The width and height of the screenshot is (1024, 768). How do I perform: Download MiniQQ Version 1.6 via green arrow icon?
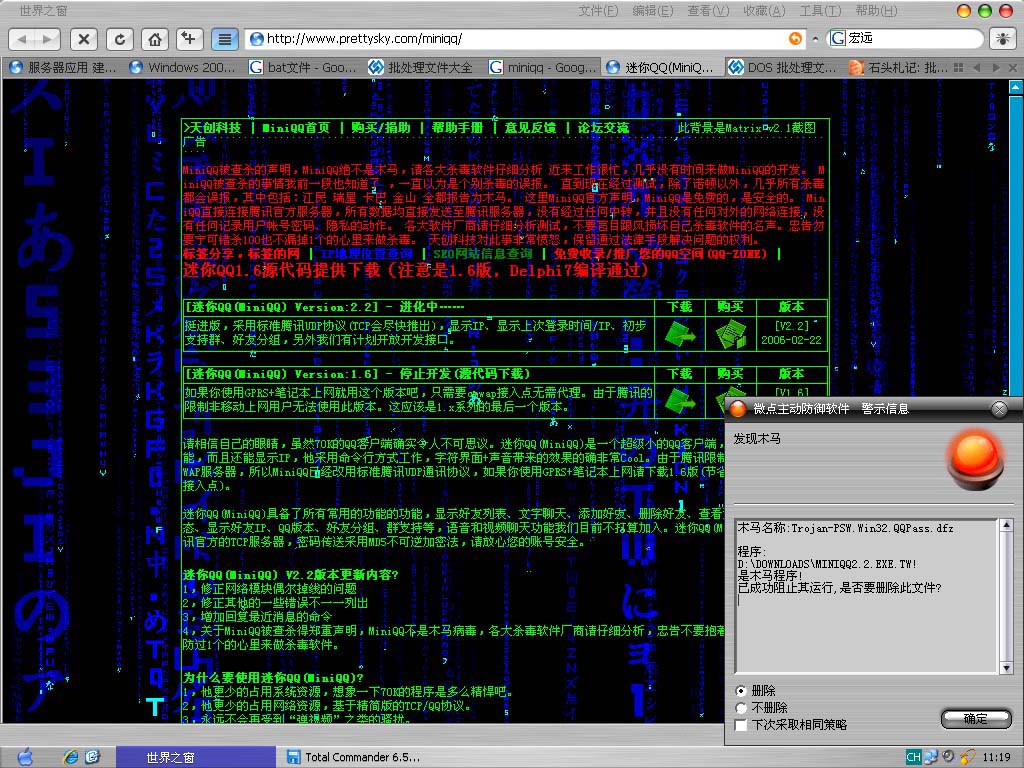[x=680, y=400]
